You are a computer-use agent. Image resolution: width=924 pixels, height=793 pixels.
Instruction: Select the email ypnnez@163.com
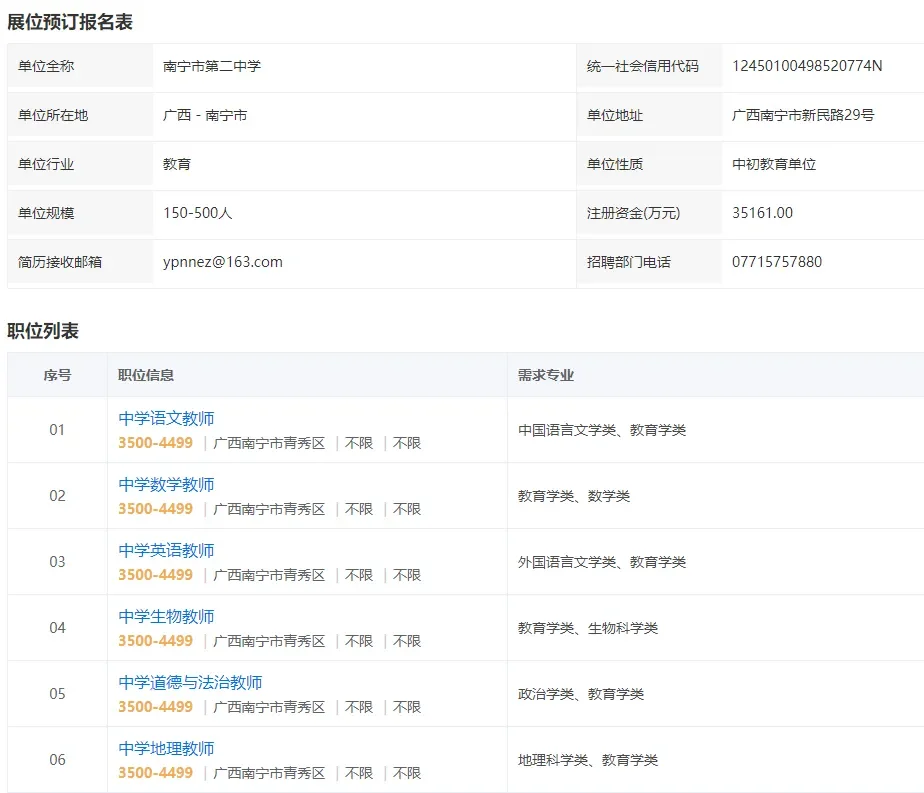223,262
